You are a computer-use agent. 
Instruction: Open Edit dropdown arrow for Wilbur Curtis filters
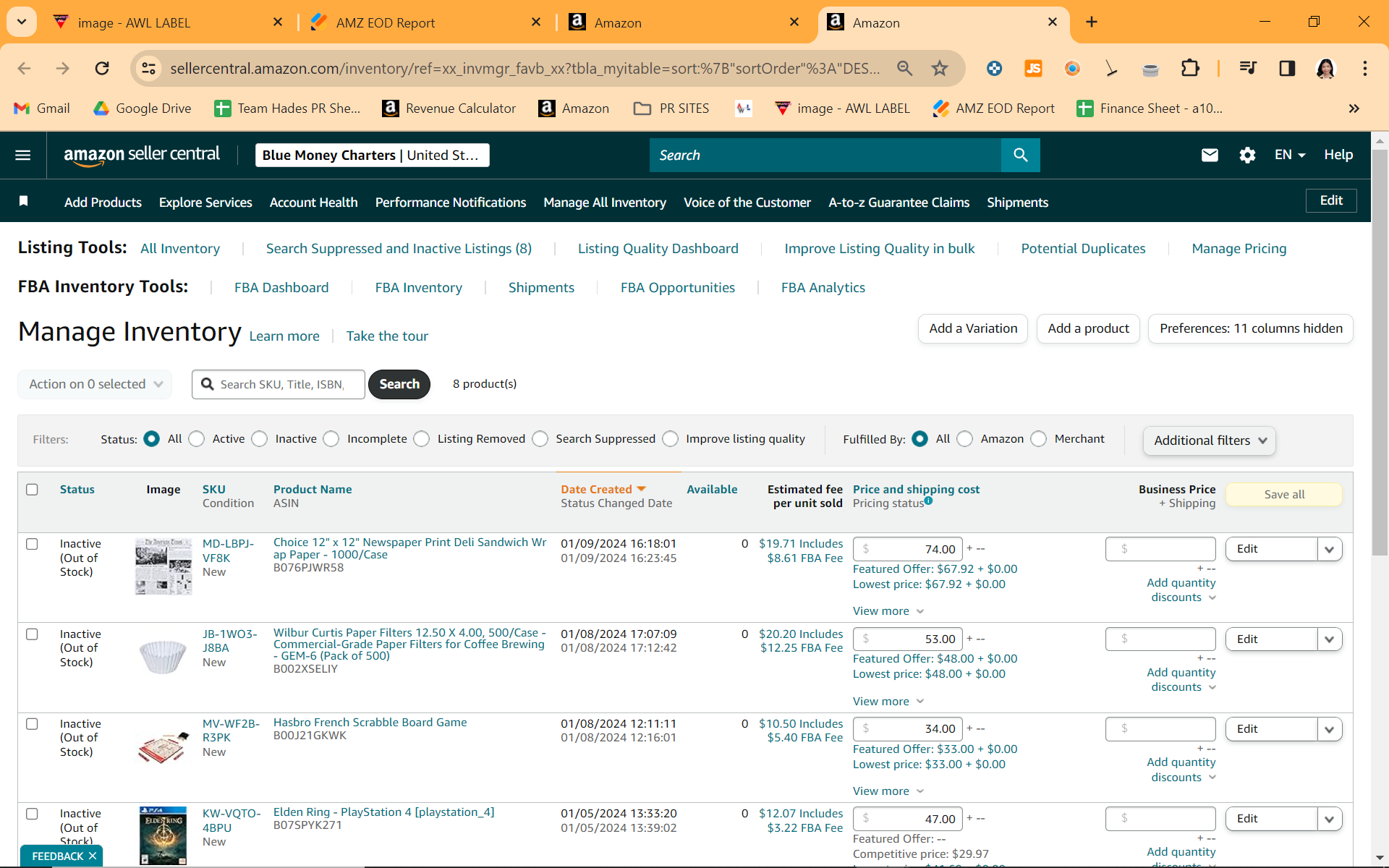tap(1330, 639)
